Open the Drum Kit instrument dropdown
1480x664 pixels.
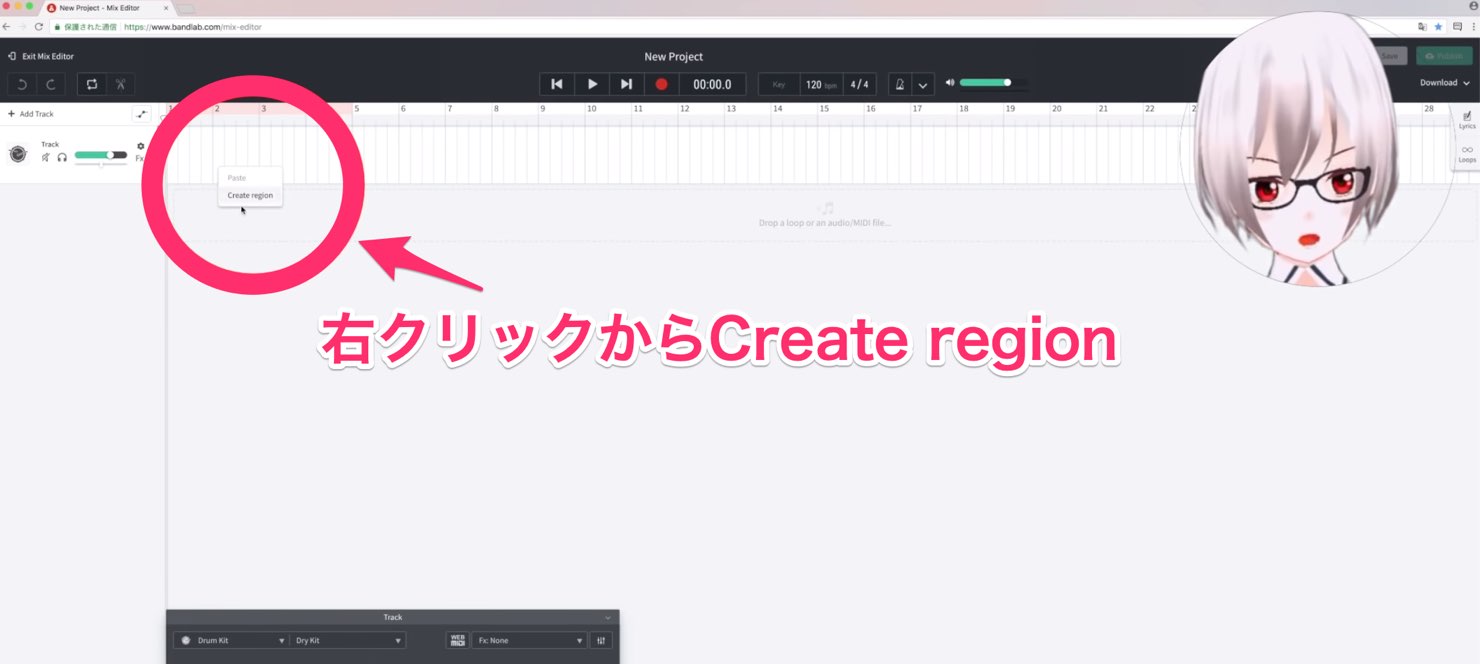pos(231,640)
